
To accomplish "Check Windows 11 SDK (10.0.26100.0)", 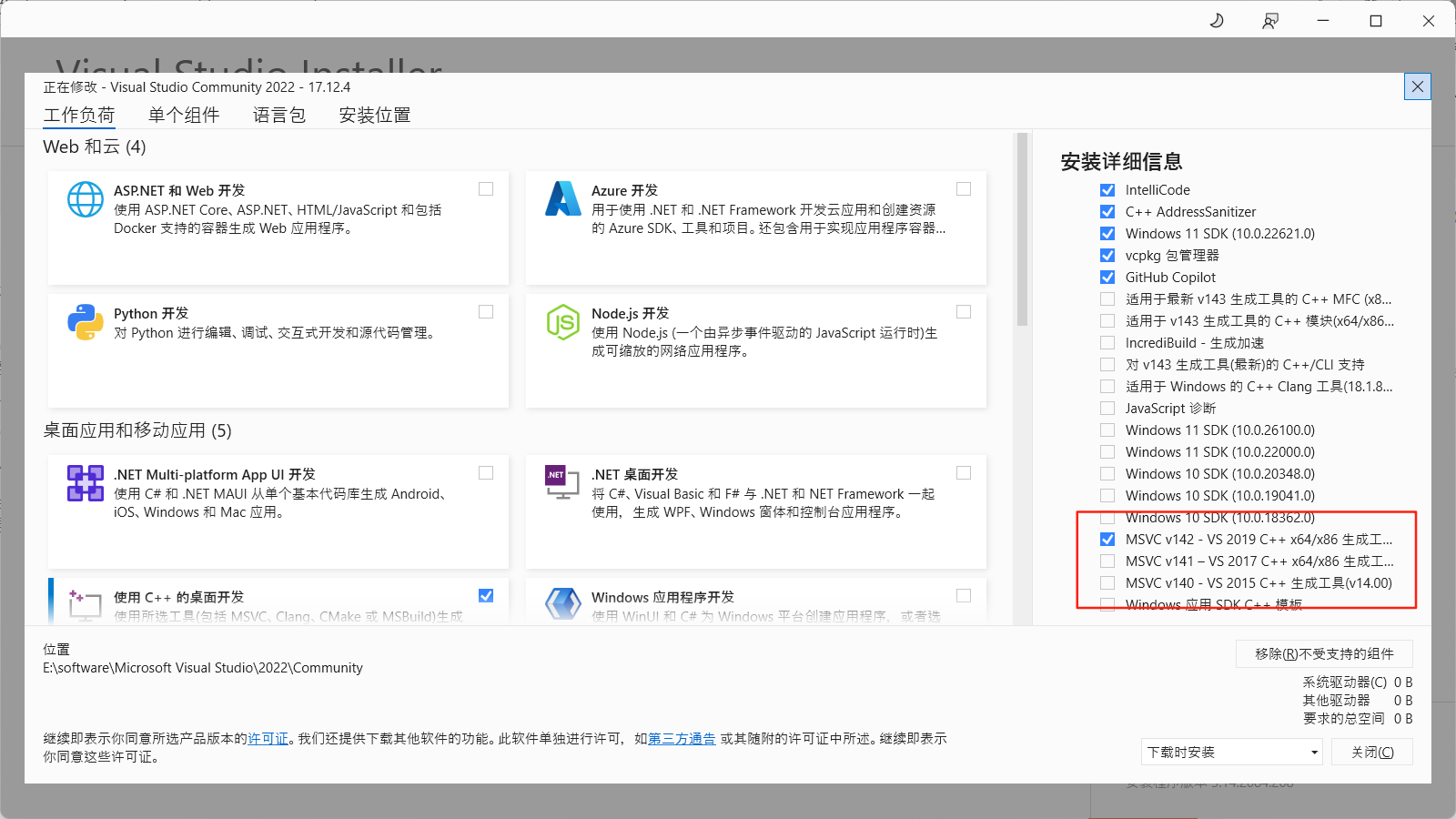I will [x=1107, y=430].
